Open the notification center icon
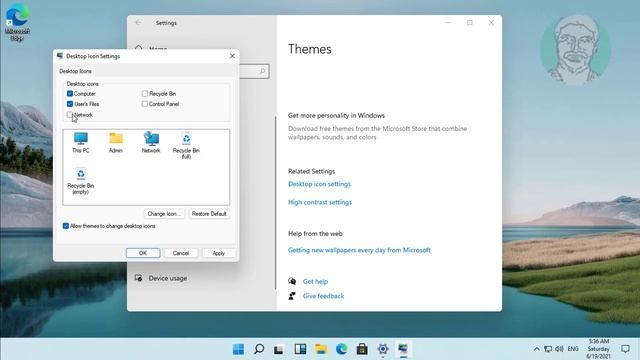This screenshot has height=360, width=640. (x=625, y=349)
